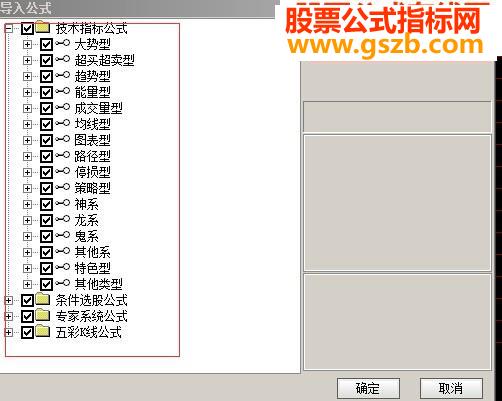Click the 策略型 key icon

pos(63,188)
